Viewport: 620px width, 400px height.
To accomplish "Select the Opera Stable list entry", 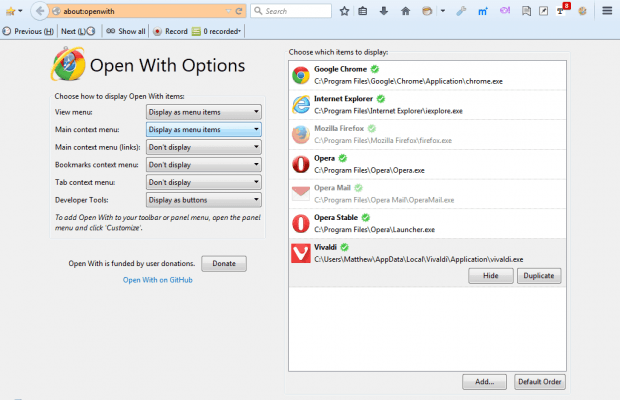I will [427, 223].
